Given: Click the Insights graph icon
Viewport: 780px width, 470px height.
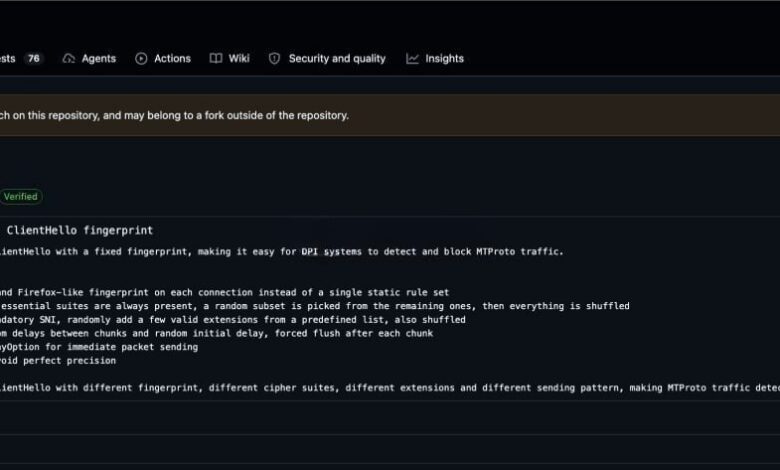Looking at the screenshot, I should pos(412,59).
